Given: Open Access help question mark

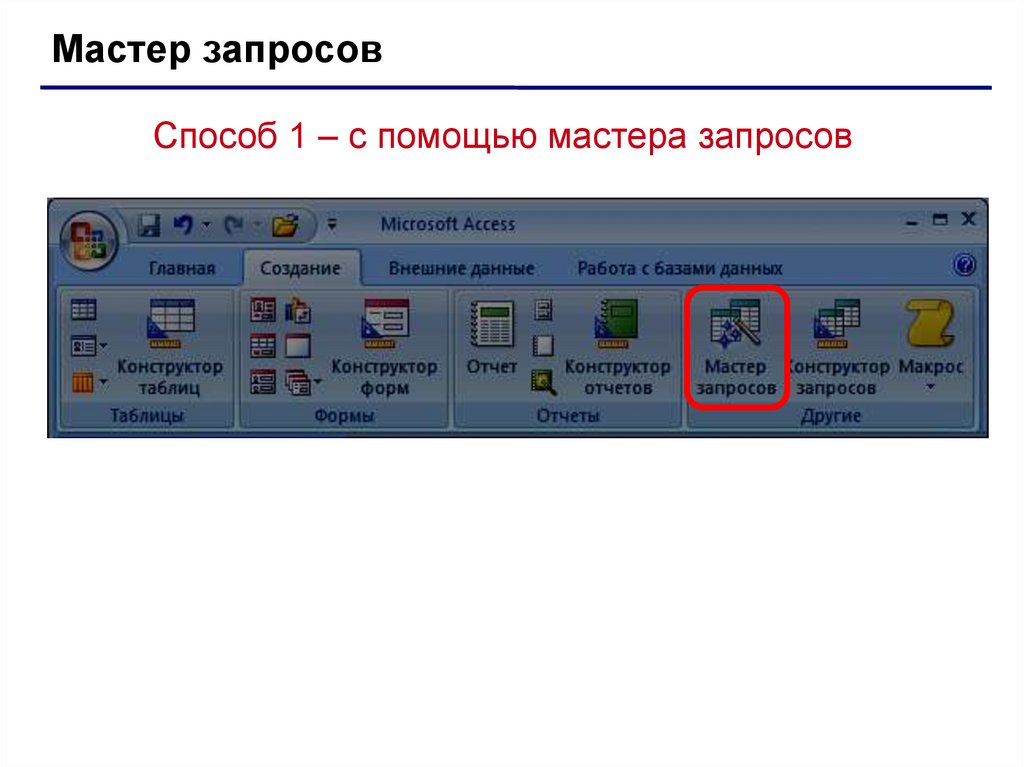Looking at the screenshot, I should (x=965, y=266).
